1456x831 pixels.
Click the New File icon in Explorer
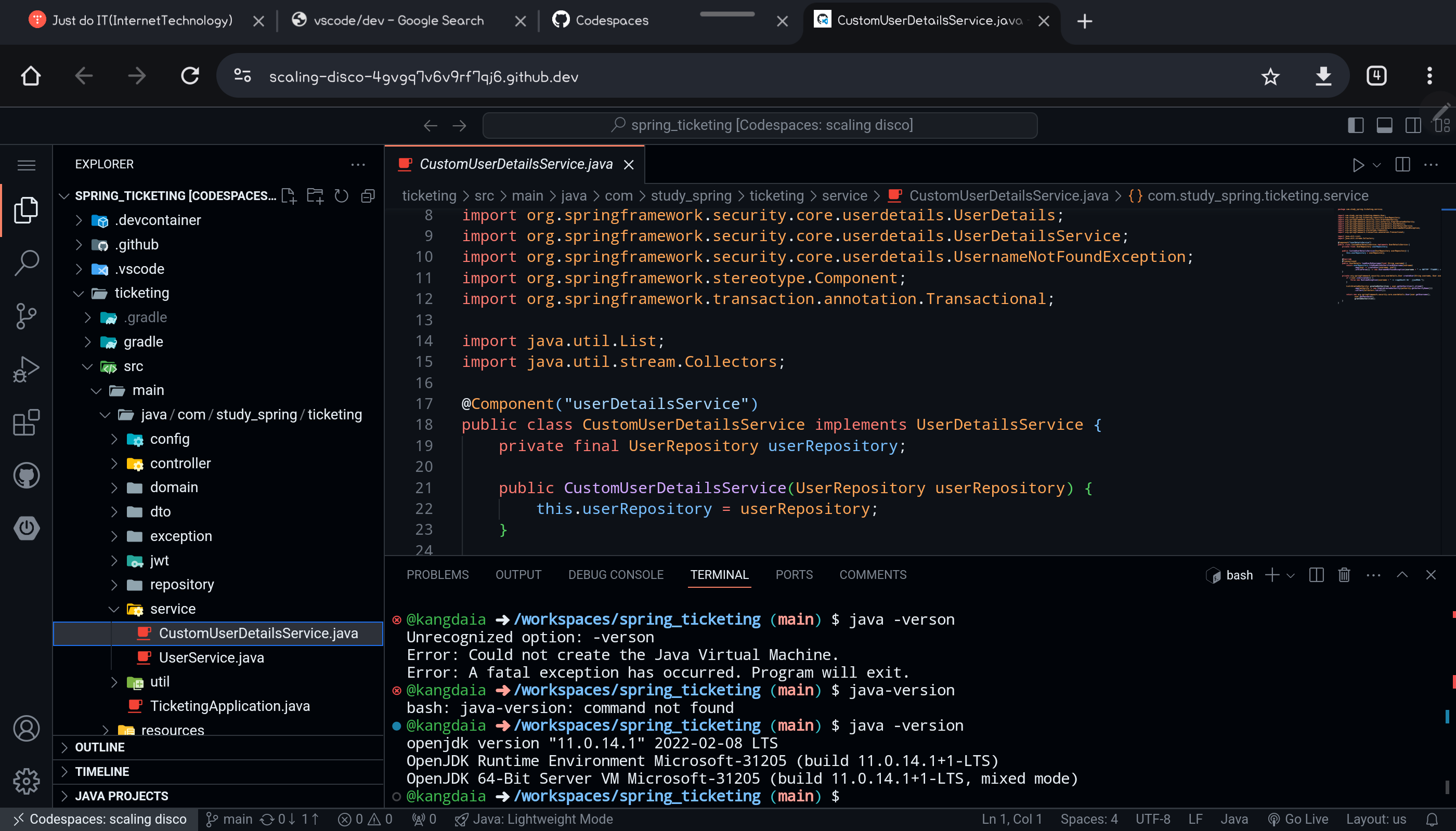tap(289, 196)
